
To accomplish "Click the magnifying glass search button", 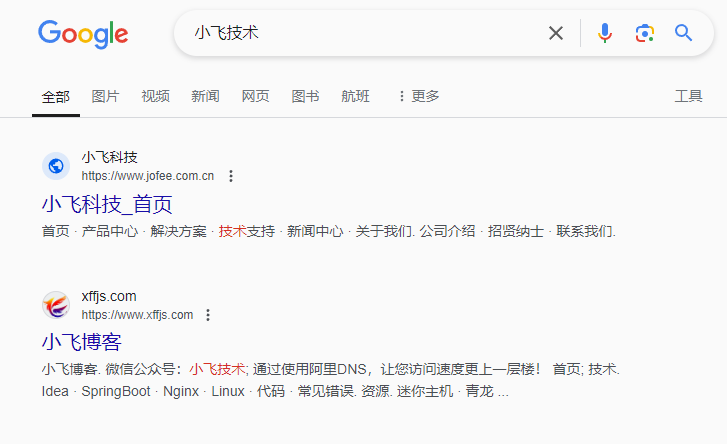I will (x=684, y=33).
